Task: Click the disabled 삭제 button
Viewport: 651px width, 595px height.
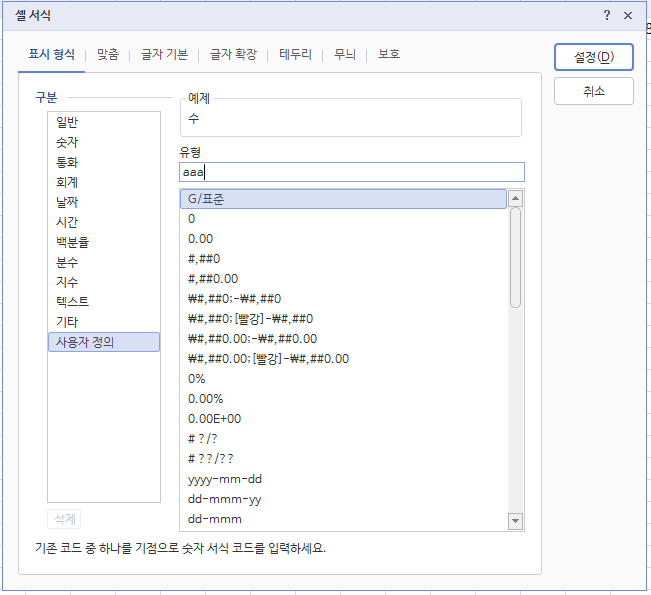Action: point(64,519)
